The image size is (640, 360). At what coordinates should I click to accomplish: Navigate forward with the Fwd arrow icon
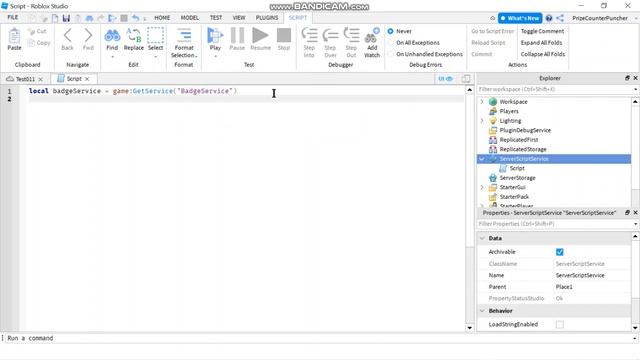(x=88, y=36)
